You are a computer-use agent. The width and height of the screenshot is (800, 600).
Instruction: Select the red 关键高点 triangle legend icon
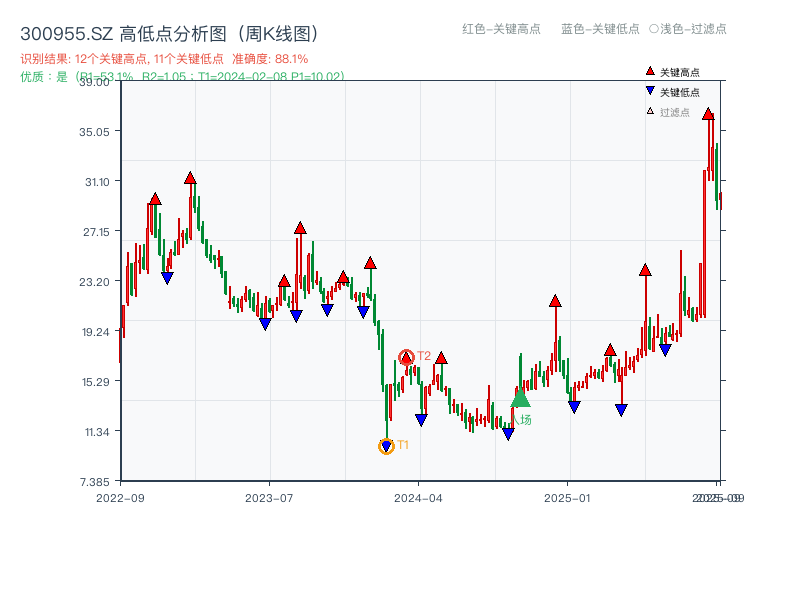[648, 70]
